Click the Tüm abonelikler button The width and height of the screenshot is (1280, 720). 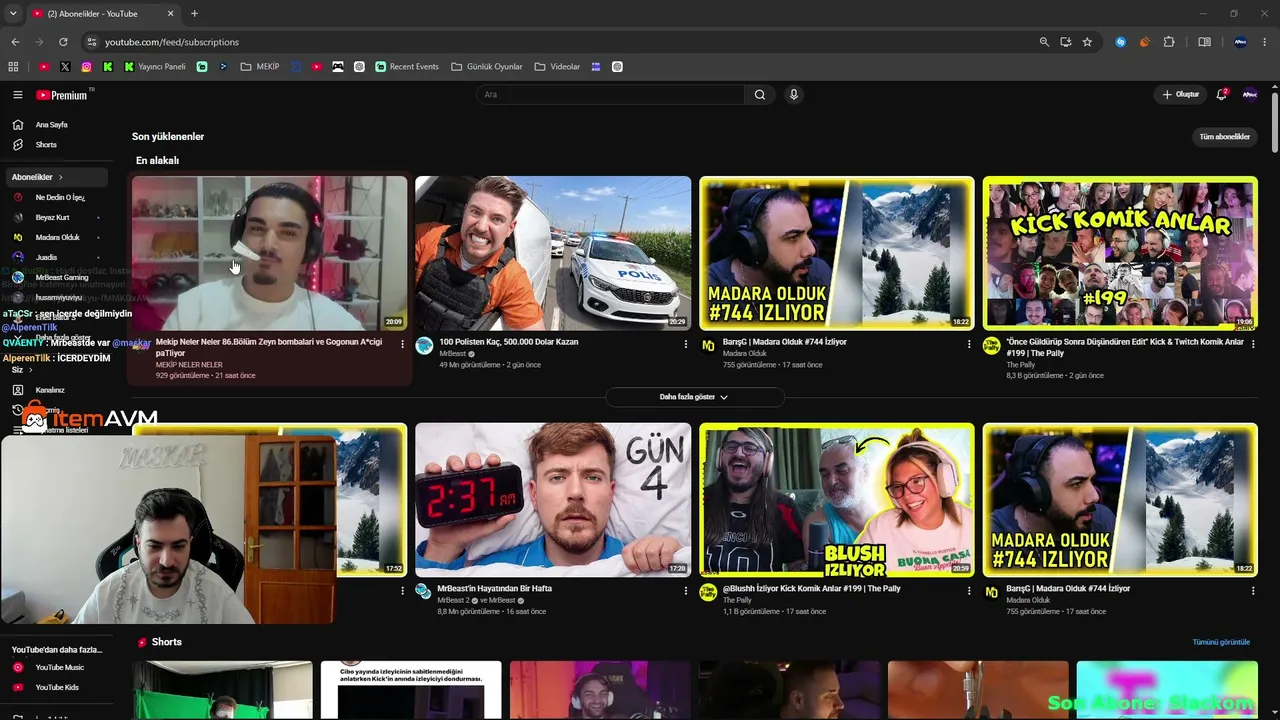1225,137
